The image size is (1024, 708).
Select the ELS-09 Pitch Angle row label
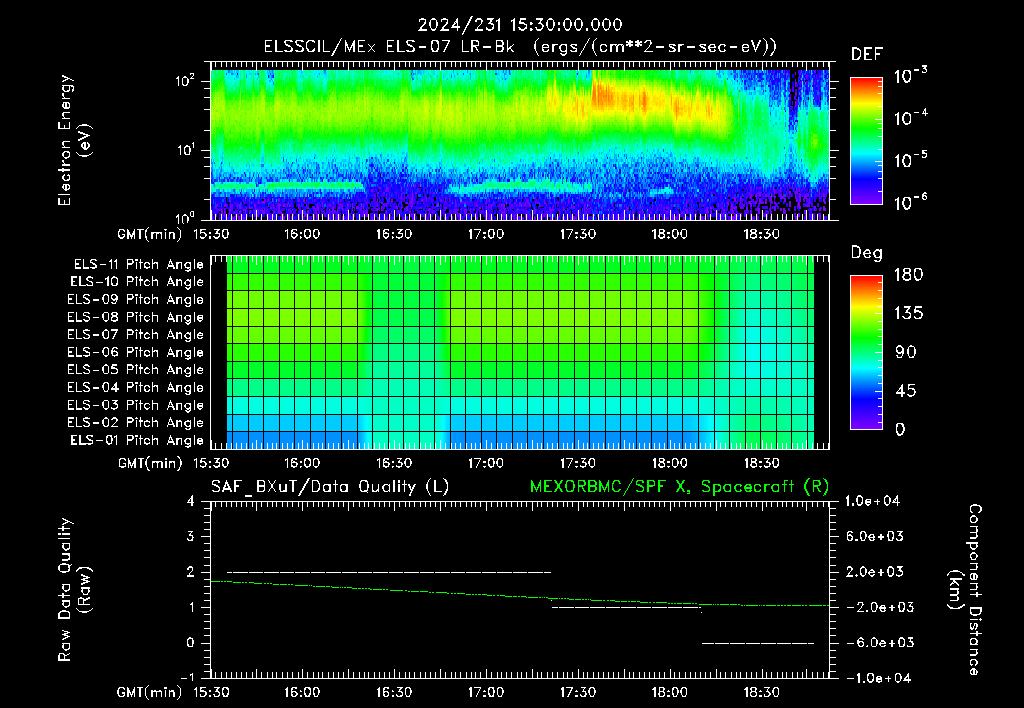(x=136, y=299)
